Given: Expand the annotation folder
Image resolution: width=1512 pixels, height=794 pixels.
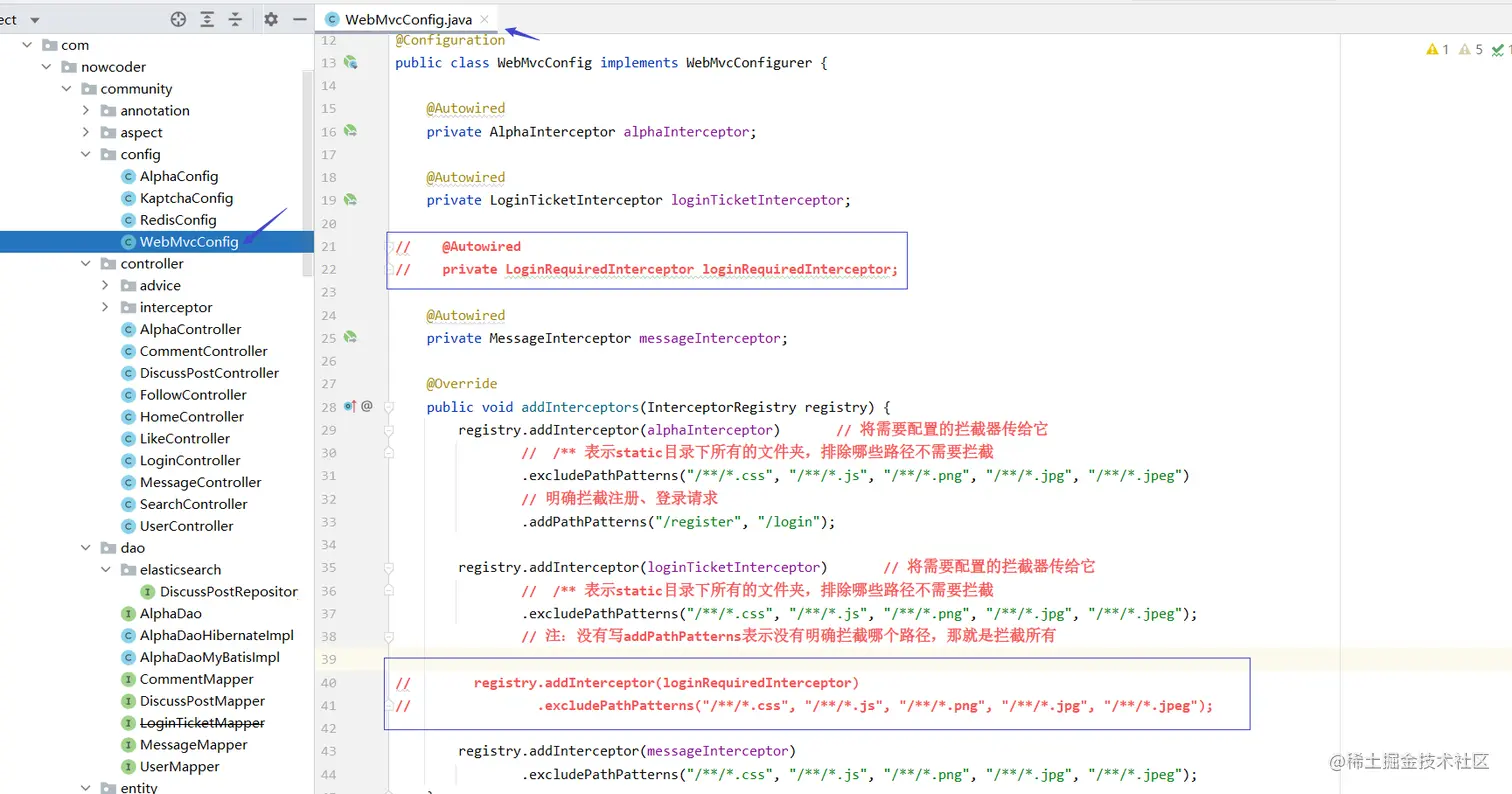Looking at the screenshot, I should 86,111.
